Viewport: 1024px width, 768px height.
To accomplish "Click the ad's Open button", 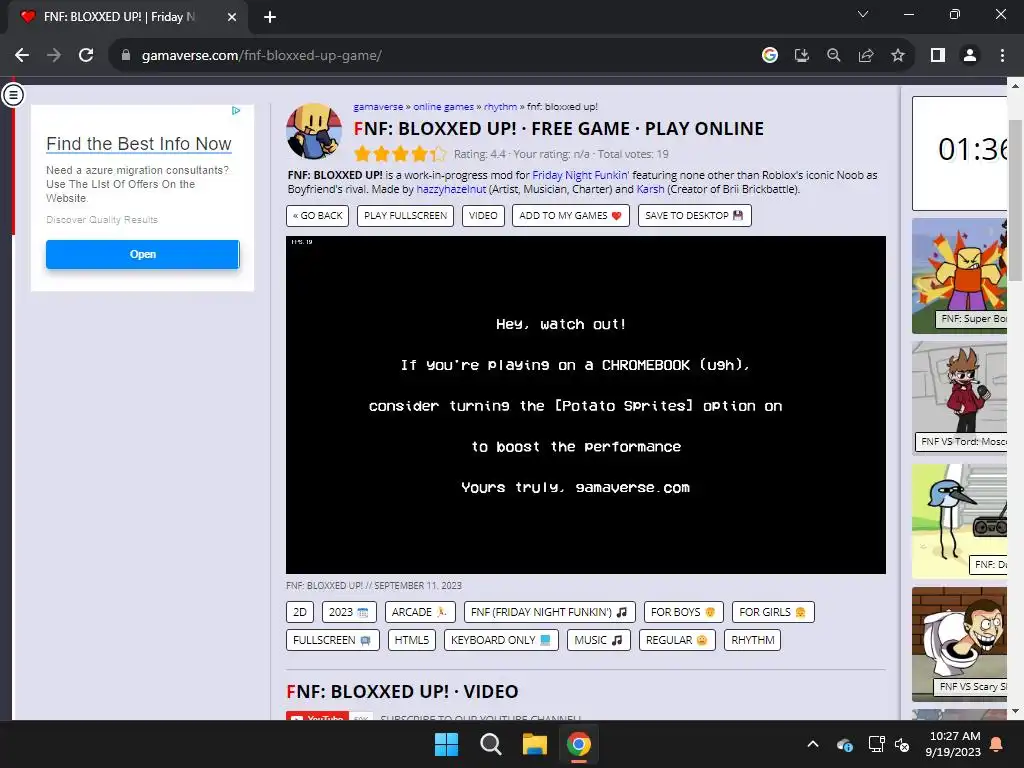I will [142, 254].
